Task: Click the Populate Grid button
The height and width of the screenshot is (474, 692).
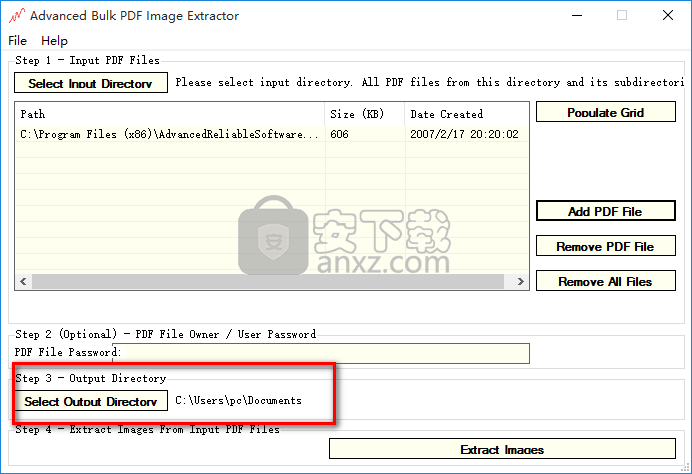Action: point(606,112)
